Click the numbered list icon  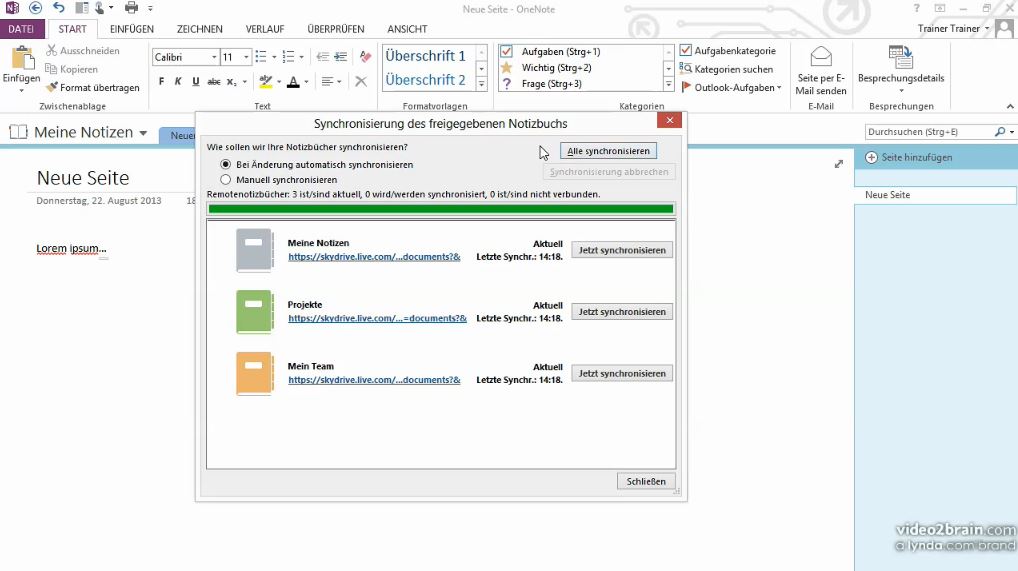click(x=289, y=57)
